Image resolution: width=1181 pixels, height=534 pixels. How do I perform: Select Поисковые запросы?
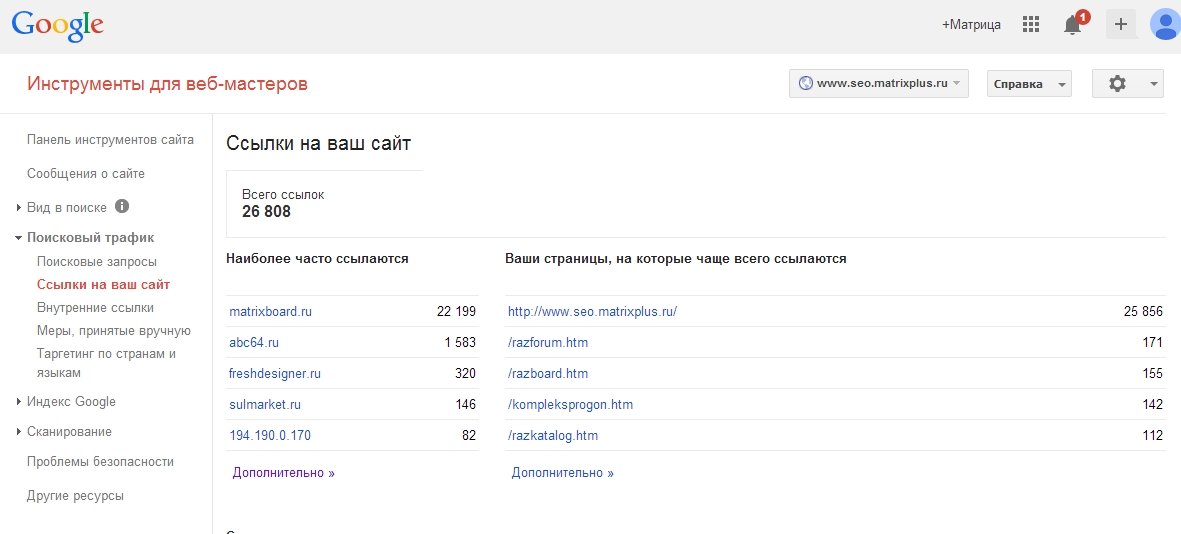click(x=97, y=262)
